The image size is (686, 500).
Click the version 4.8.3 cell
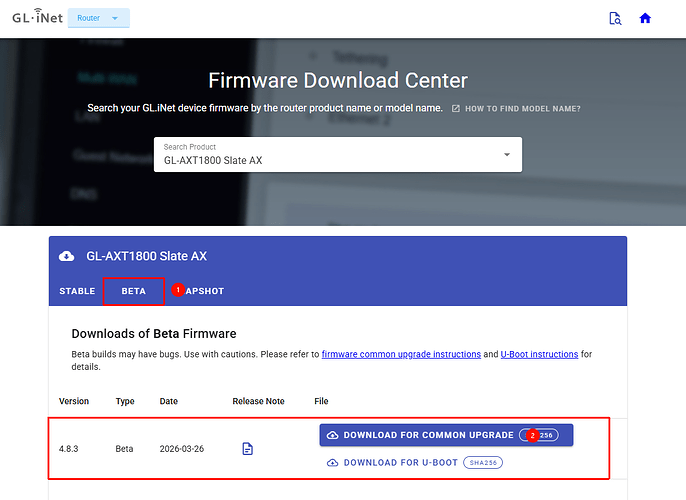point(69,449)
